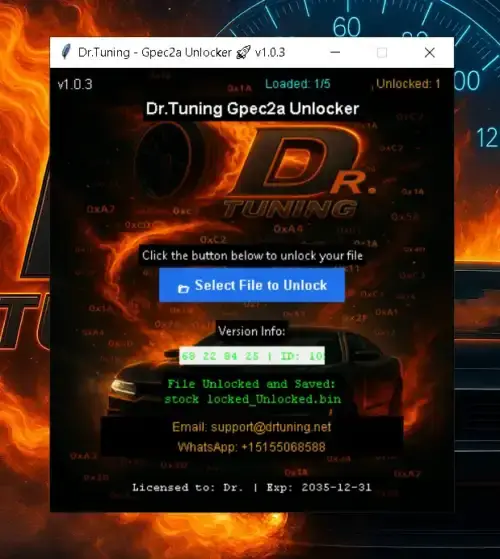Click the feather icon in the title bar
Viewport: 500px width, 559px height.
[66, 52]
